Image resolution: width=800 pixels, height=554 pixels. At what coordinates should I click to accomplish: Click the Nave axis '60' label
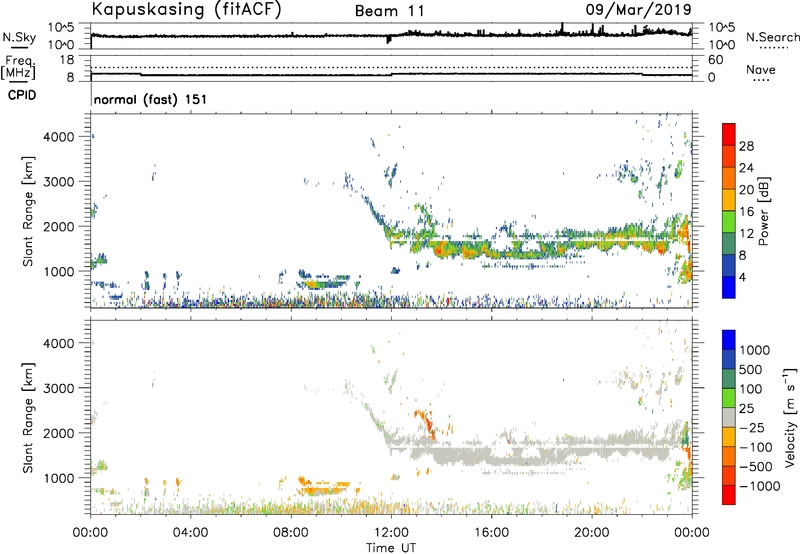pyautogui.click(x=716, y=60)
